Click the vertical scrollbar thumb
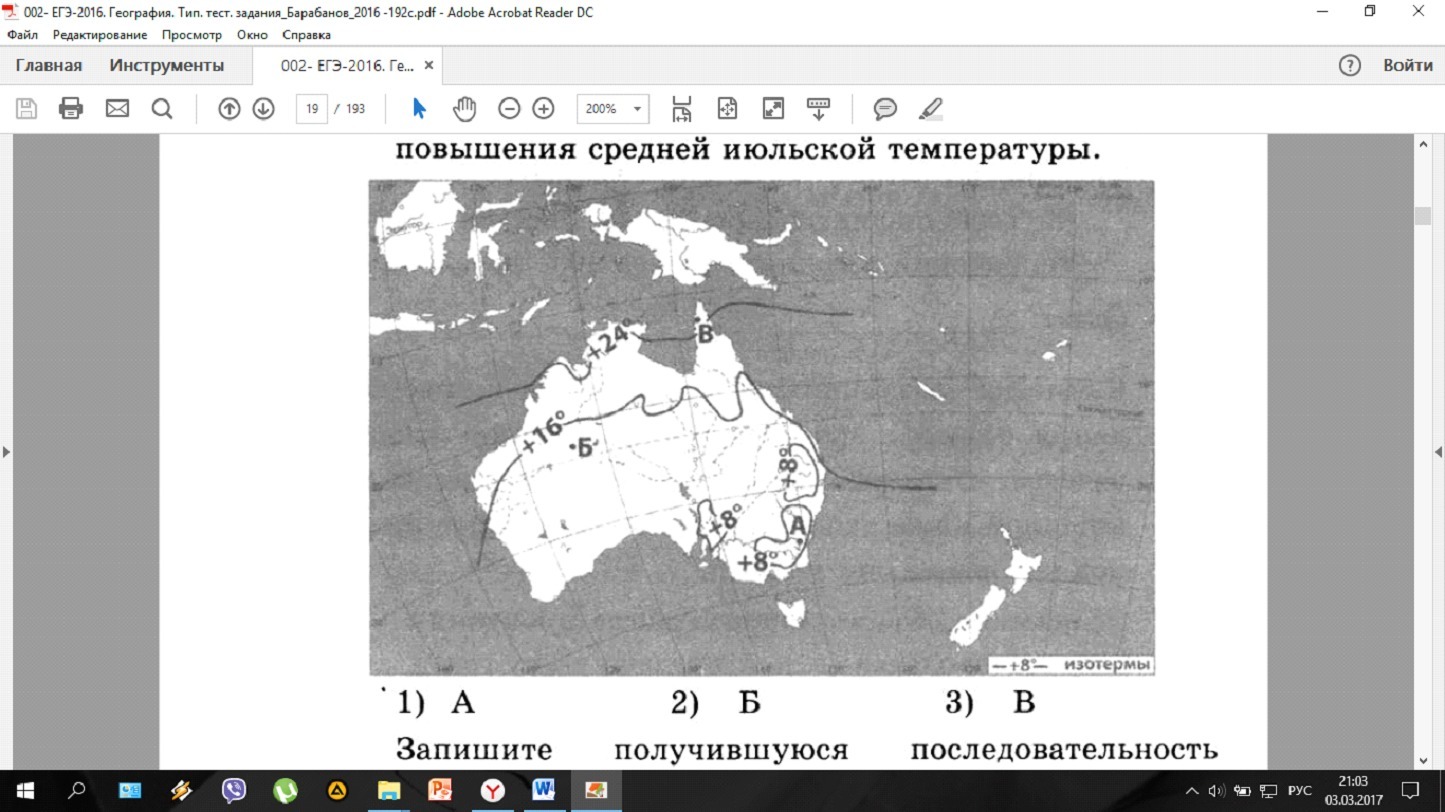Screen dimensions: 1445x812 pos(1423,216)
